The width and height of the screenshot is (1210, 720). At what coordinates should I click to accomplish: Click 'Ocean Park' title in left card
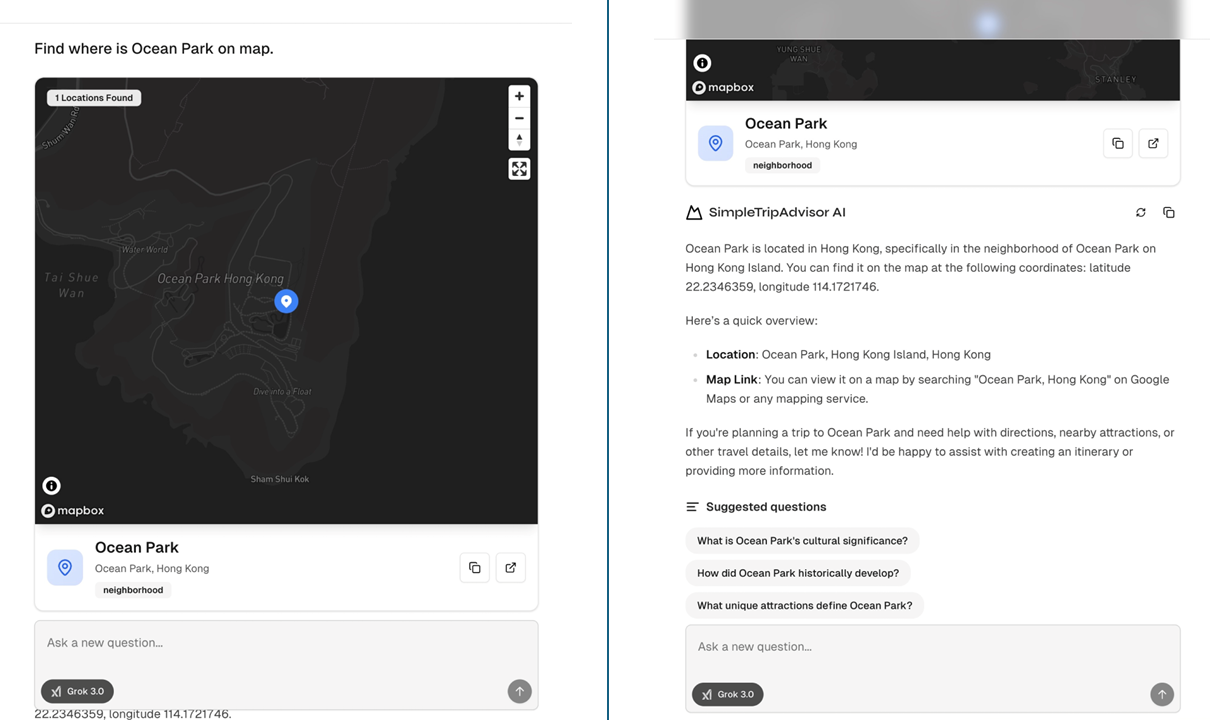(137, 547)
